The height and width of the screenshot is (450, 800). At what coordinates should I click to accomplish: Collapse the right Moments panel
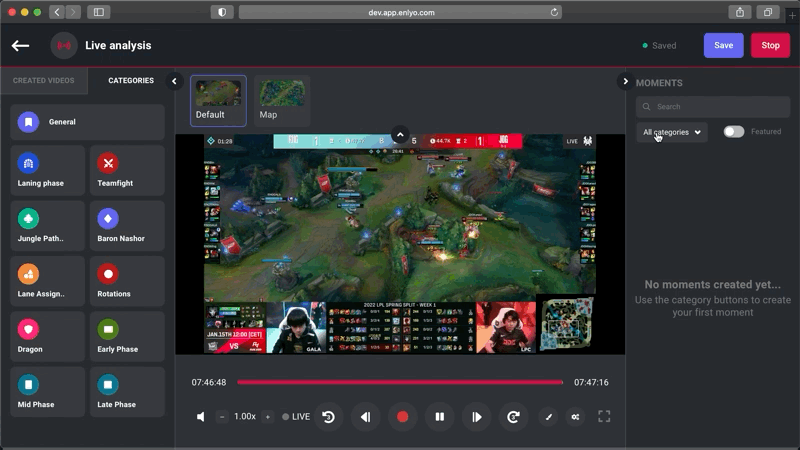pyautogui.click(x=626, y=81)
